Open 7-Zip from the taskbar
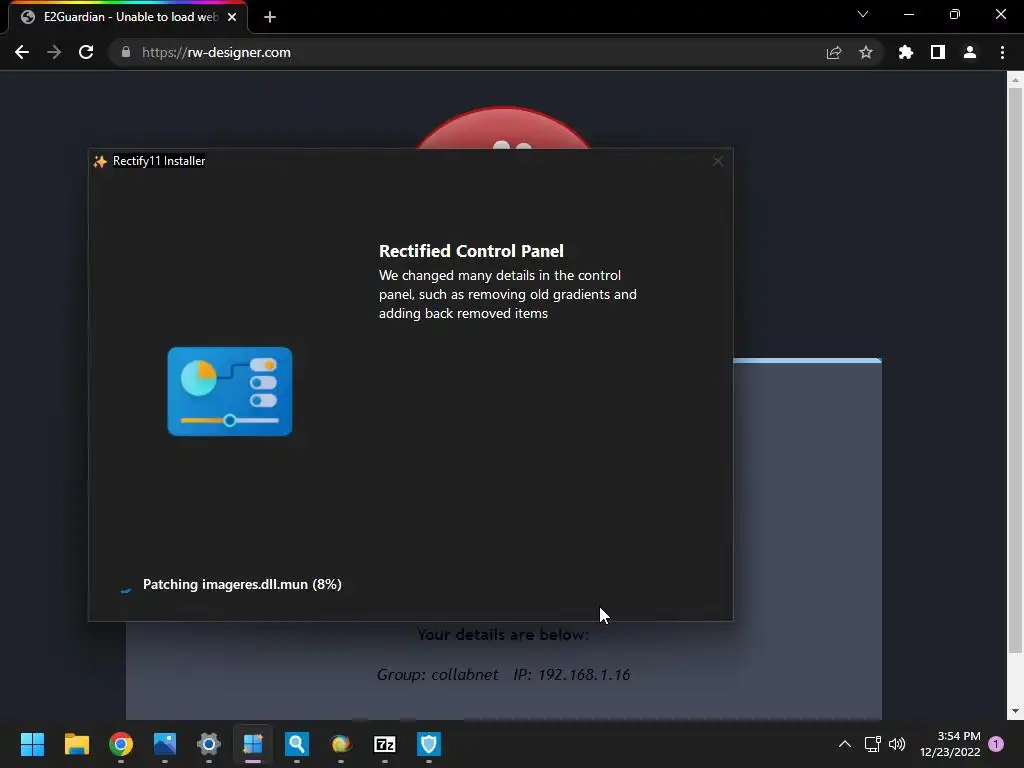Screen dimensions: 1024x768 point(385,744)
